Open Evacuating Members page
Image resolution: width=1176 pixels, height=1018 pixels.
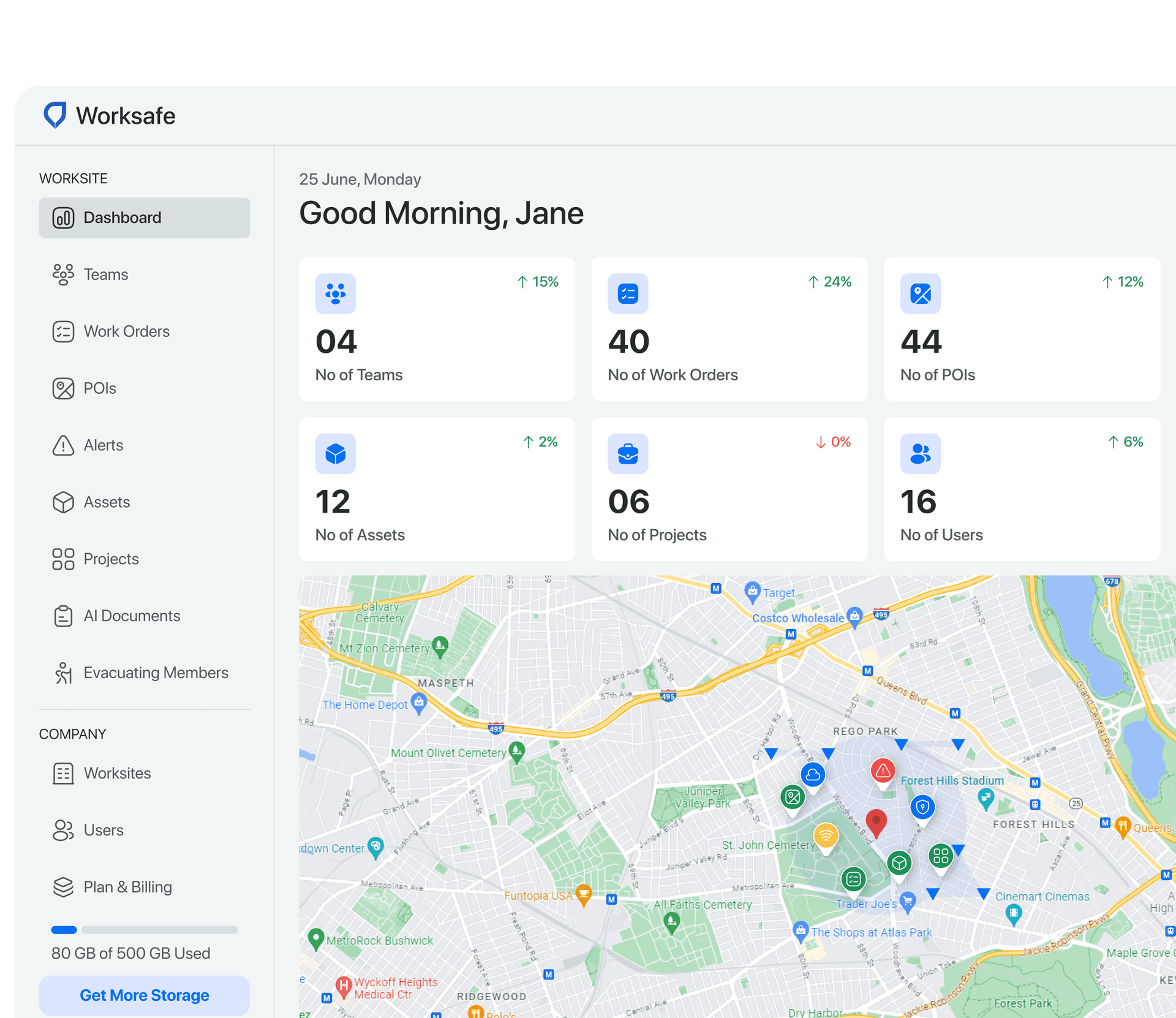156,673
